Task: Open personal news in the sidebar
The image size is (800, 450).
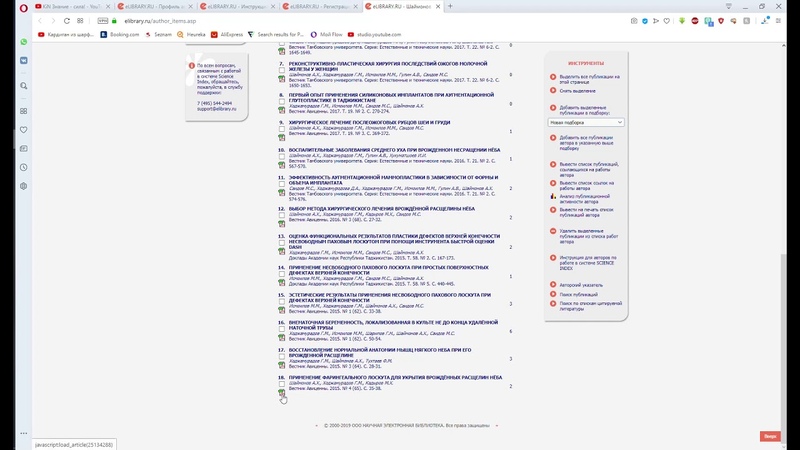Action: 23,148
